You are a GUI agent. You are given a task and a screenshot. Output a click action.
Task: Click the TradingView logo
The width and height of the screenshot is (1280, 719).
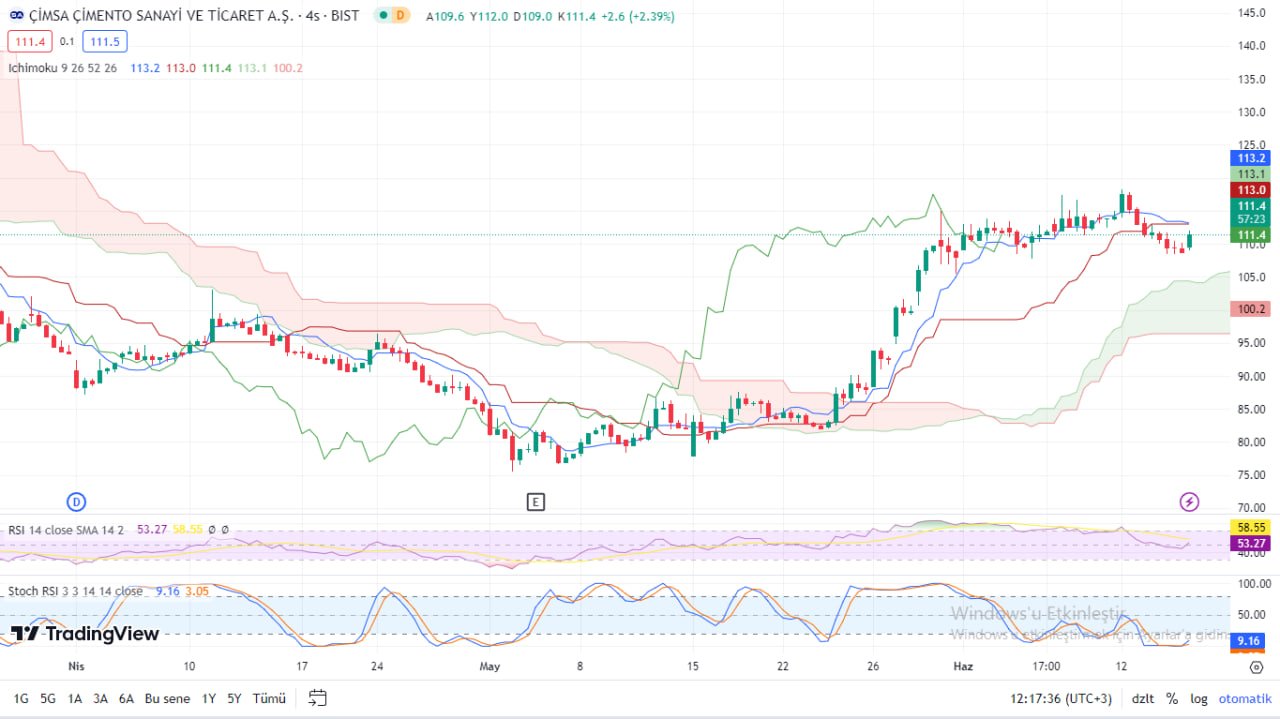point(85,634)
